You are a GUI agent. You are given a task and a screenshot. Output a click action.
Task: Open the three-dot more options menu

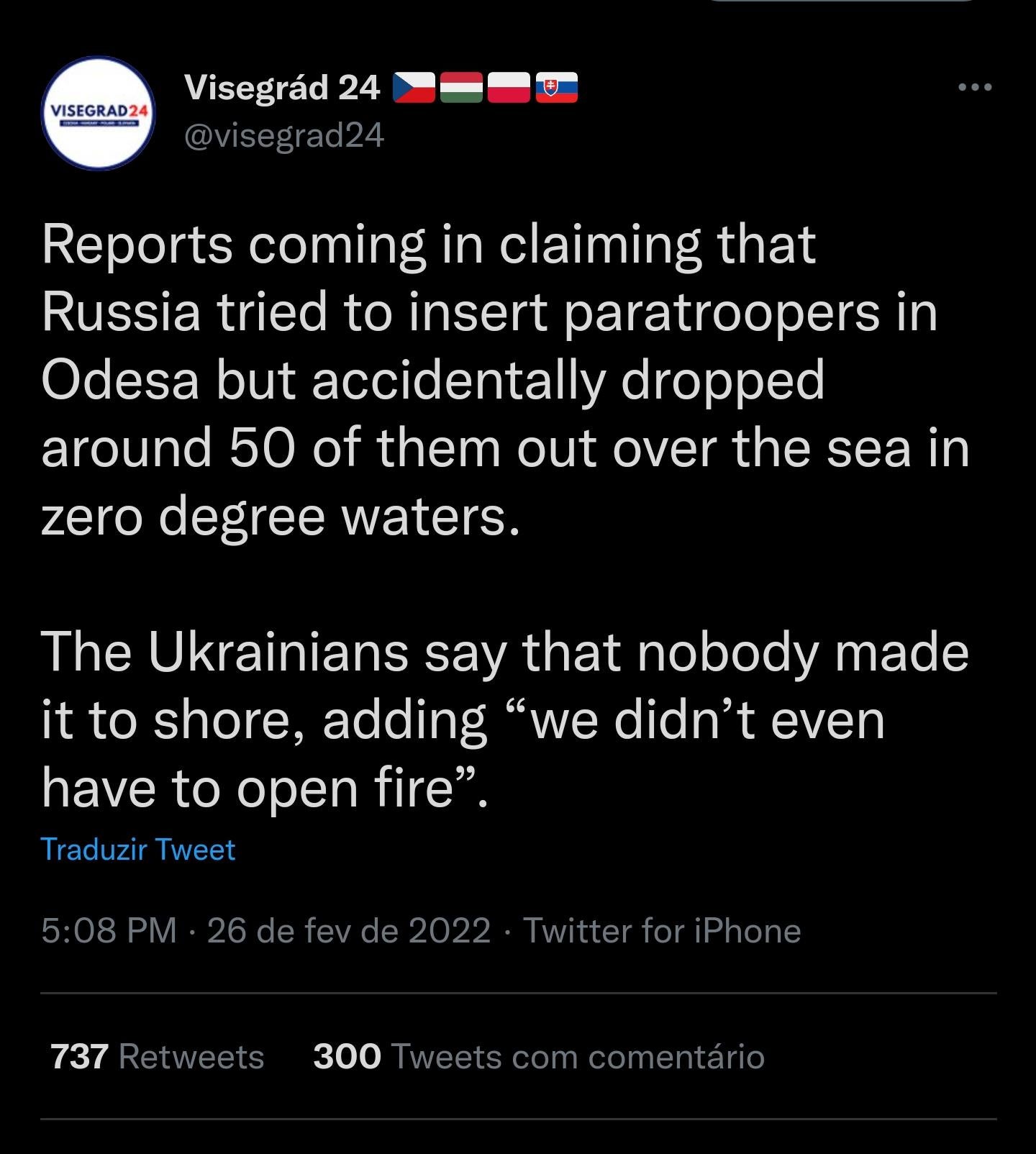coord(976,87)
